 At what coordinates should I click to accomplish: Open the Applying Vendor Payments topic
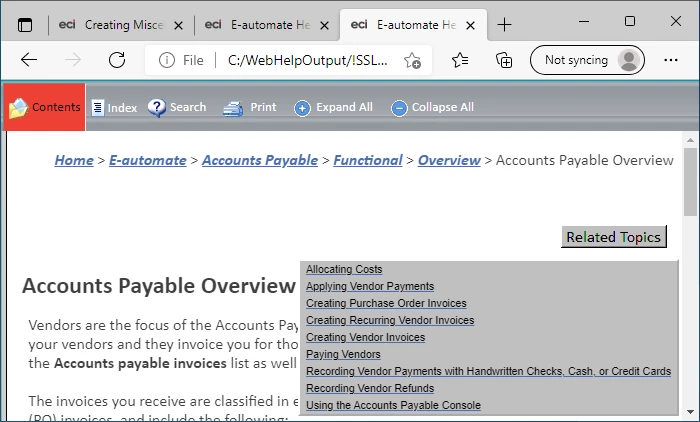(370, 286)
